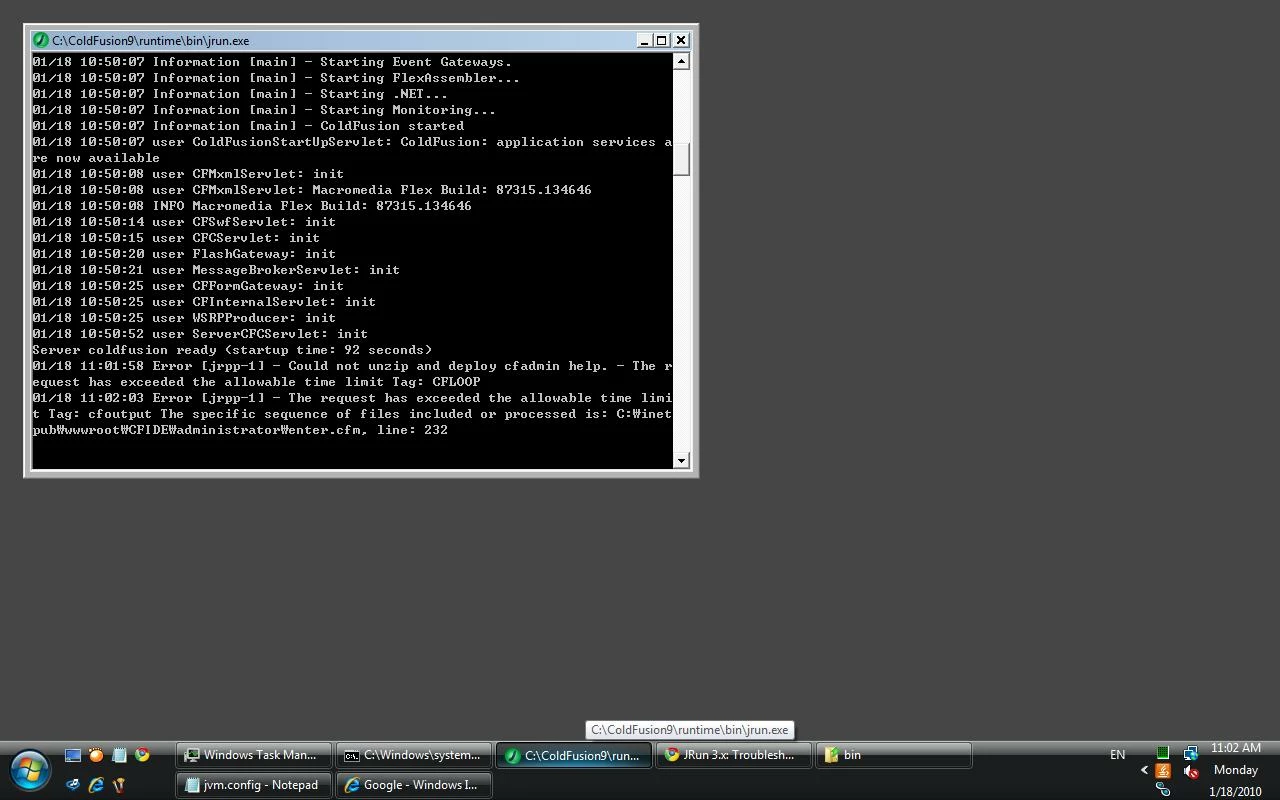1280x800 pixels.
Task: Click the orange Java tray icon
Action: (x=1163, y=771)
